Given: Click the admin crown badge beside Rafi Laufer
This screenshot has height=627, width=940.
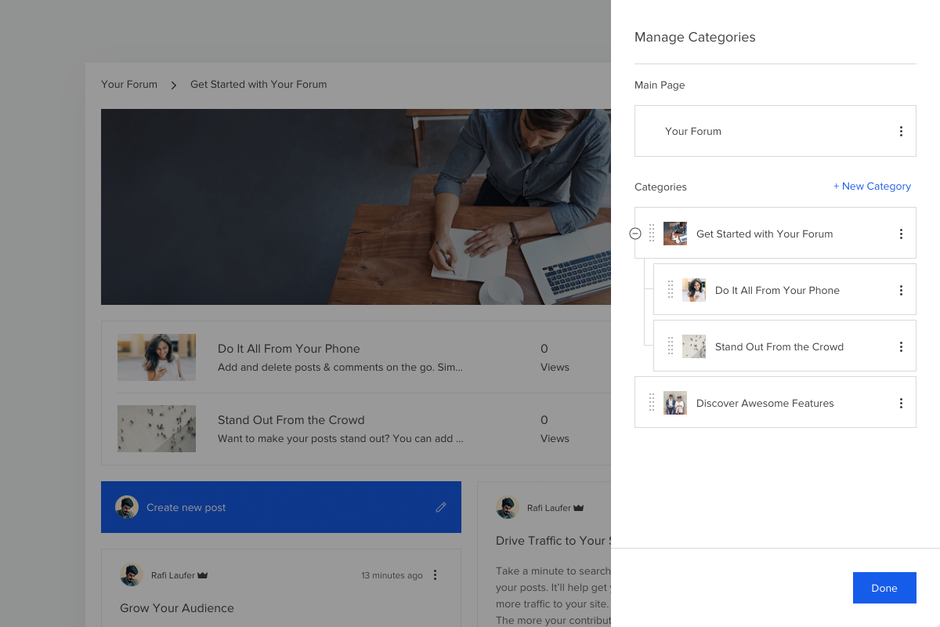Looking at the screenshot, I should click(201, 575).
